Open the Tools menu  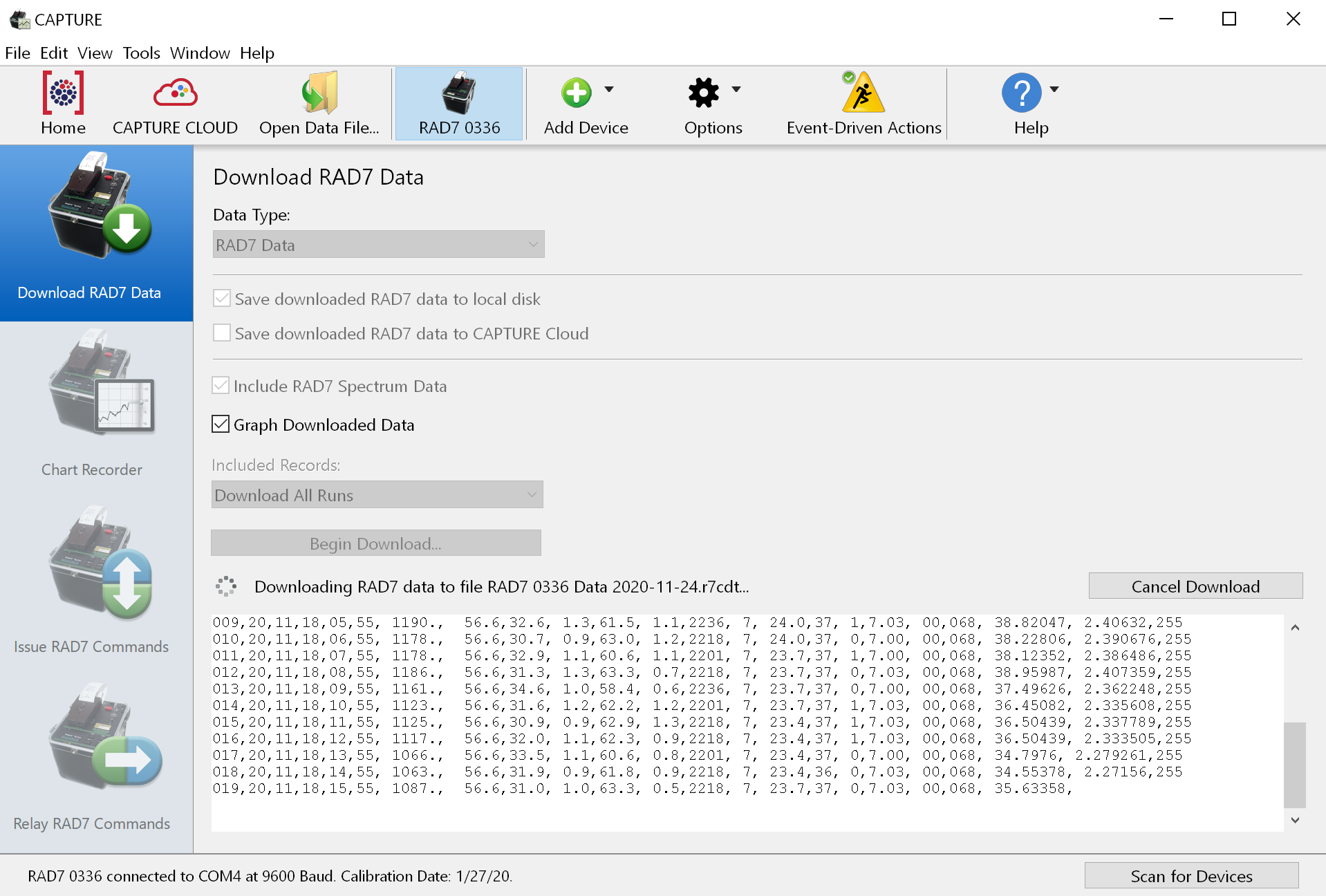click(x=141, y=53)
